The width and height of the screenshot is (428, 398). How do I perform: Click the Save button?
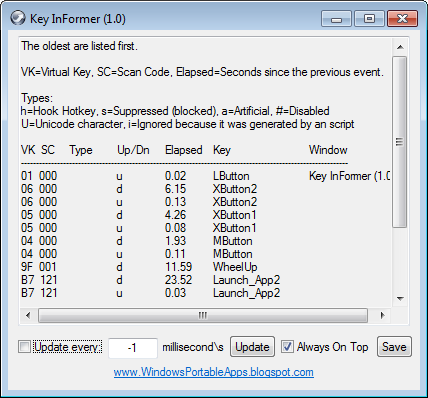(x=394, y=347)
